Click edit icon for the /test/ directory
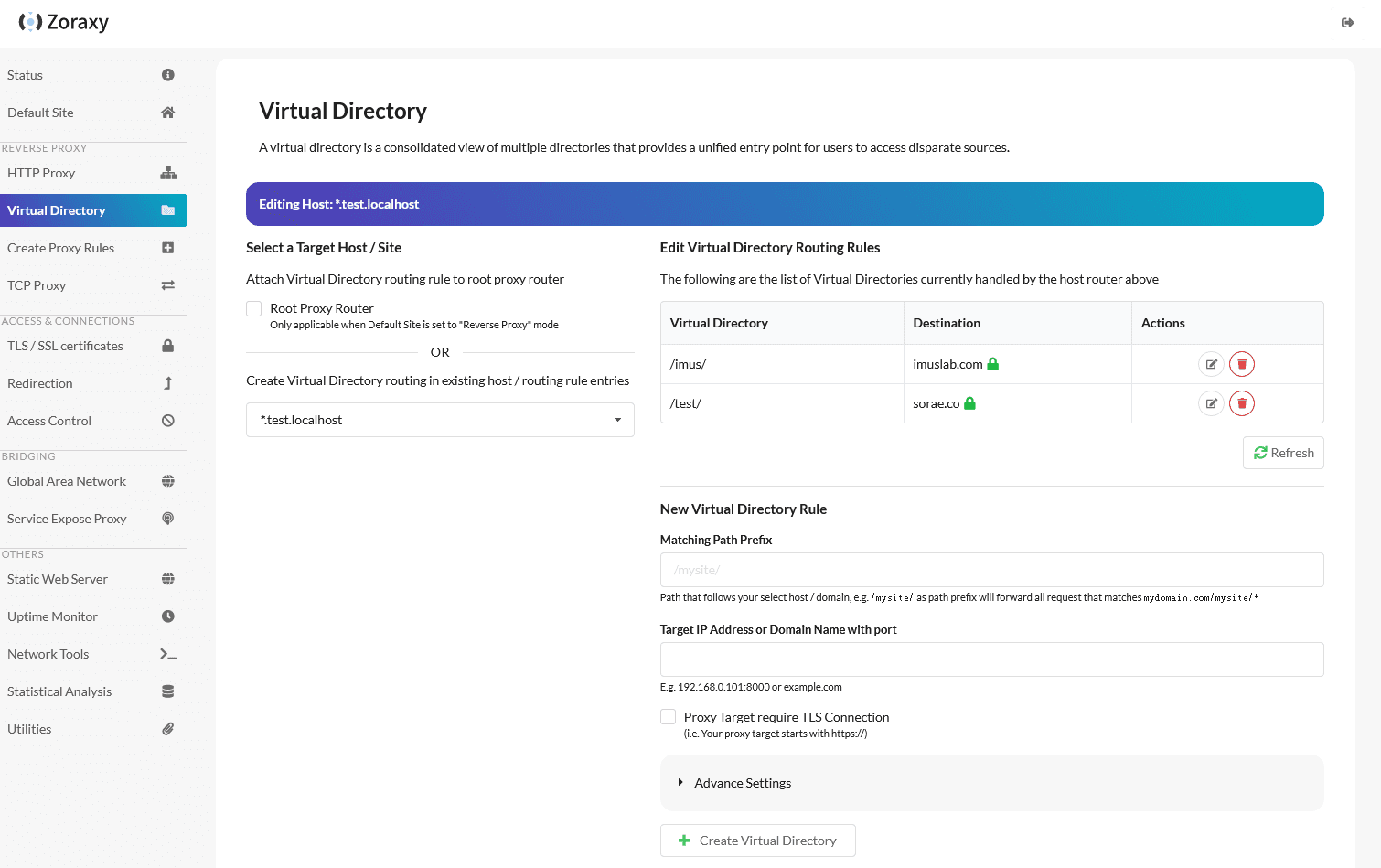The image size is (1381, 868). pos(1211,403)
